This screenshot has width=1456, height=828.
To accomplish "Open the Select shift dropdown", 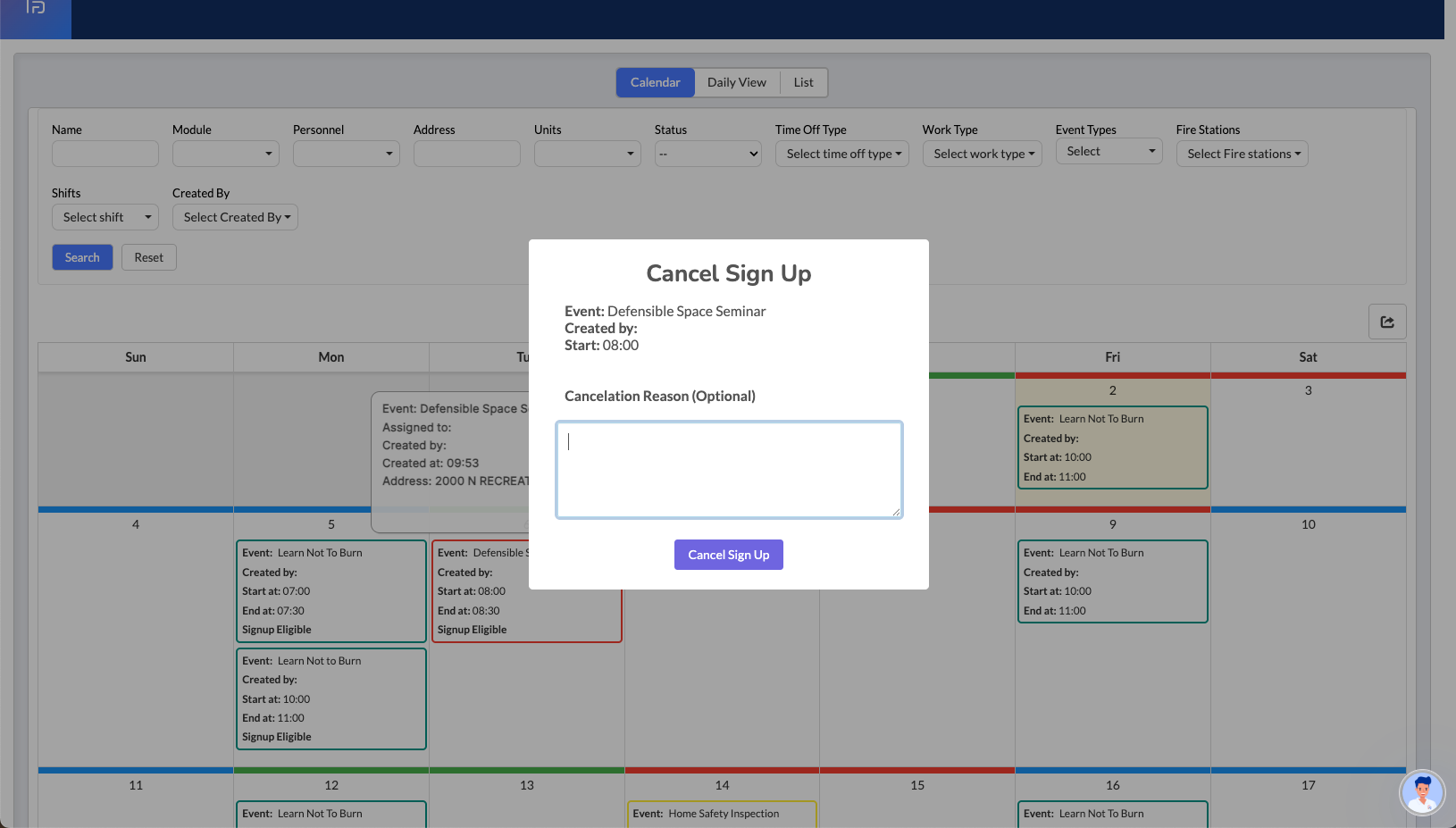I will 105,217.
